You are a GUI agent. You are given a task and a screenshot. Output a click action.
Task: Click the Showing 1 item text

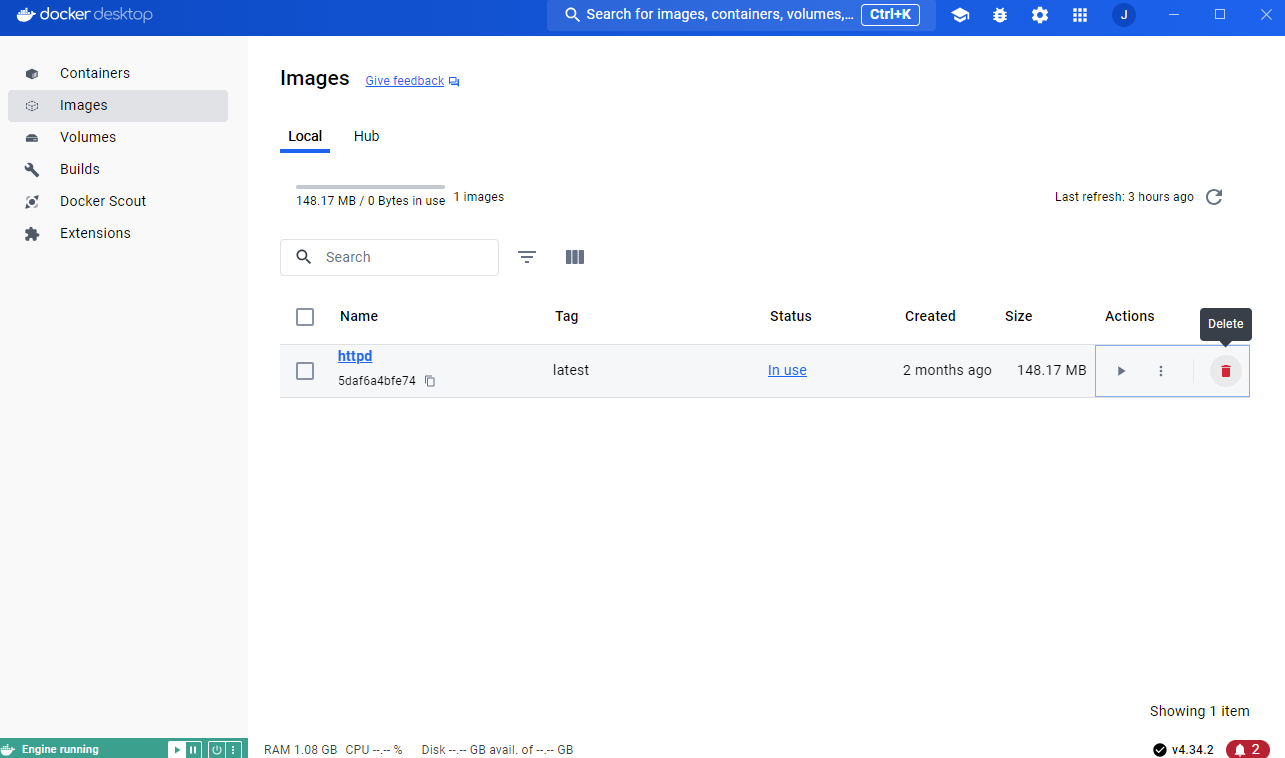click(1200, 711)
